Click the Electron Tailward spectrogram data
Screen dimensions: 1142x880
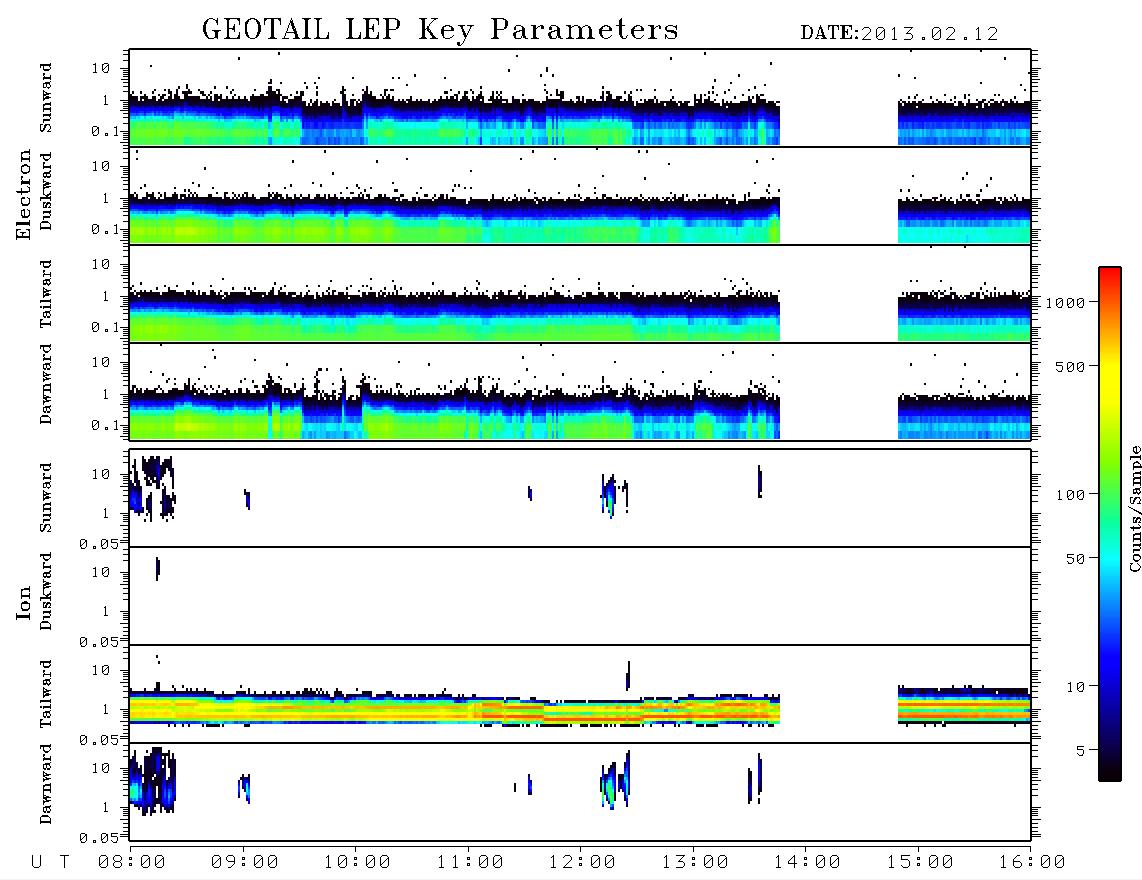454,317
